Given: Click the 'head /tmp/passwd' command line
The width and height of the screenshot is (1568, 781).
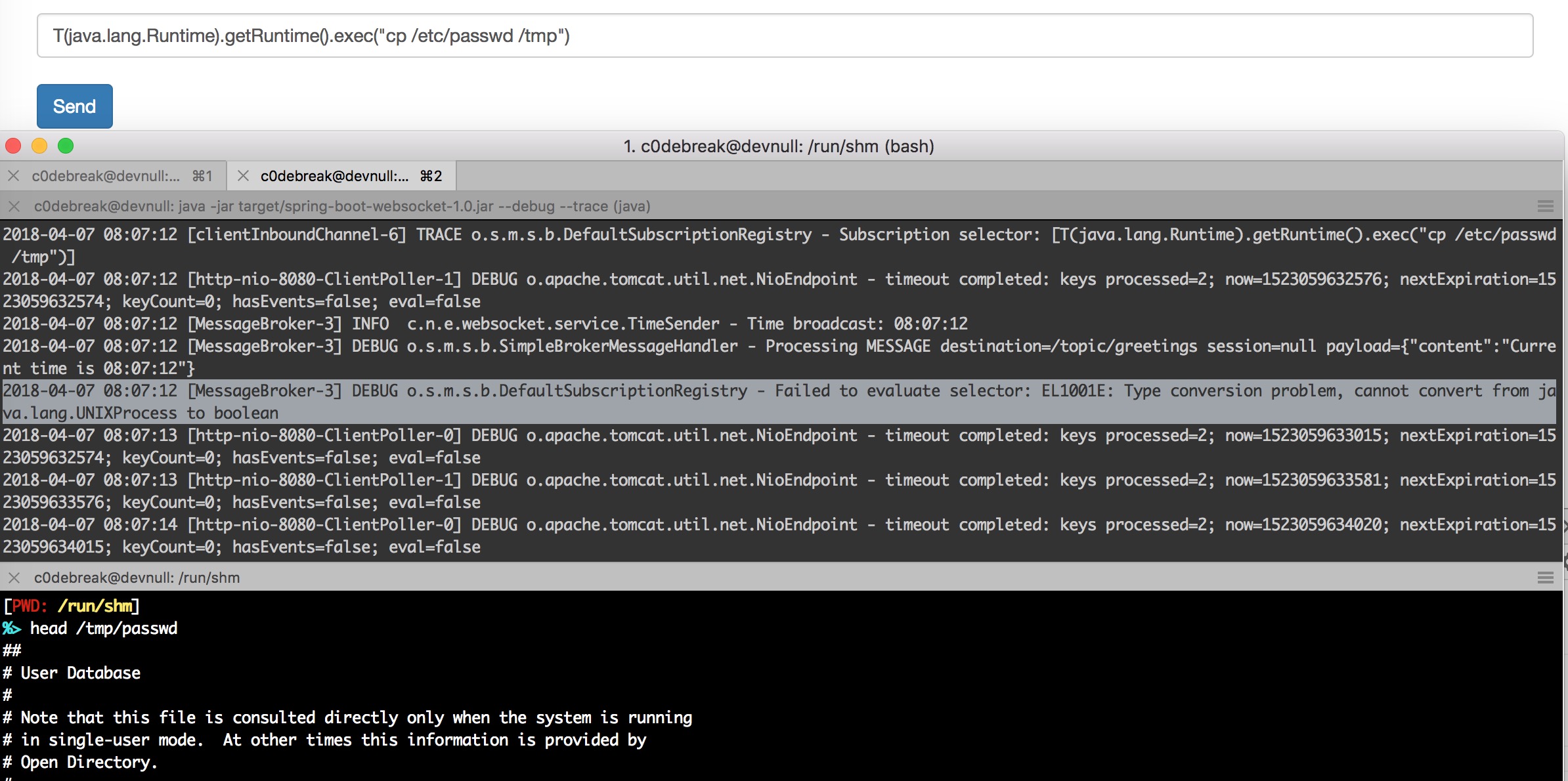Looking at the screenshot, I should (104, 629).
